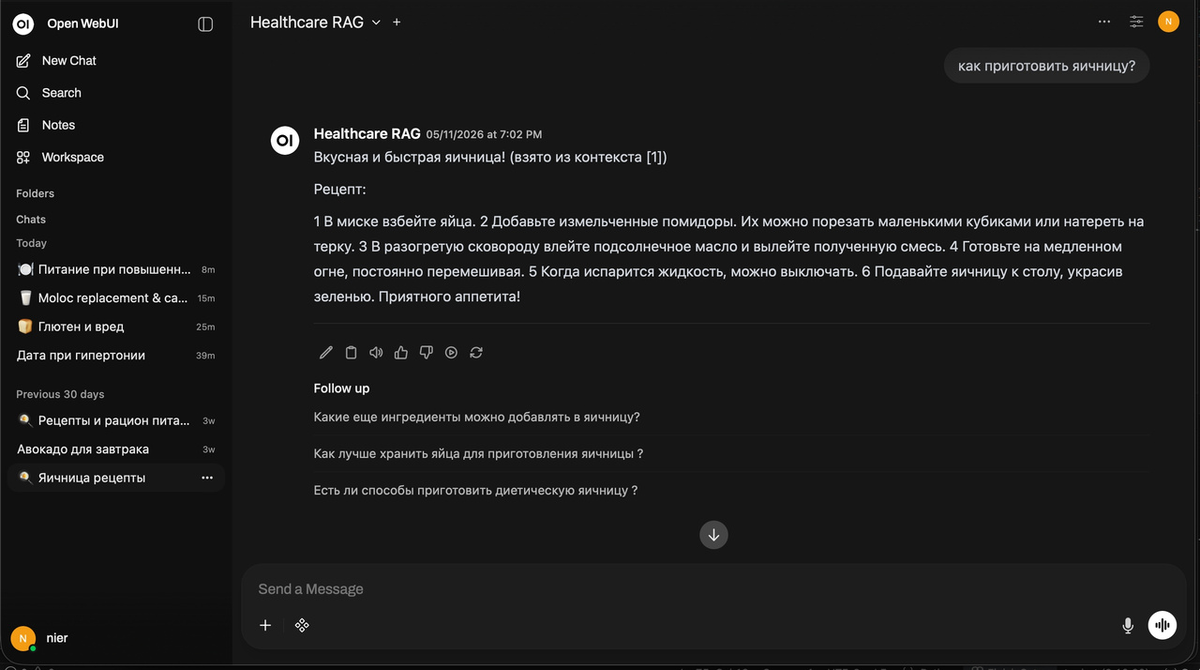Viewport: 1200px width, 670px height.
Task: Add another model with the plus icon
Action: point(397,22)
